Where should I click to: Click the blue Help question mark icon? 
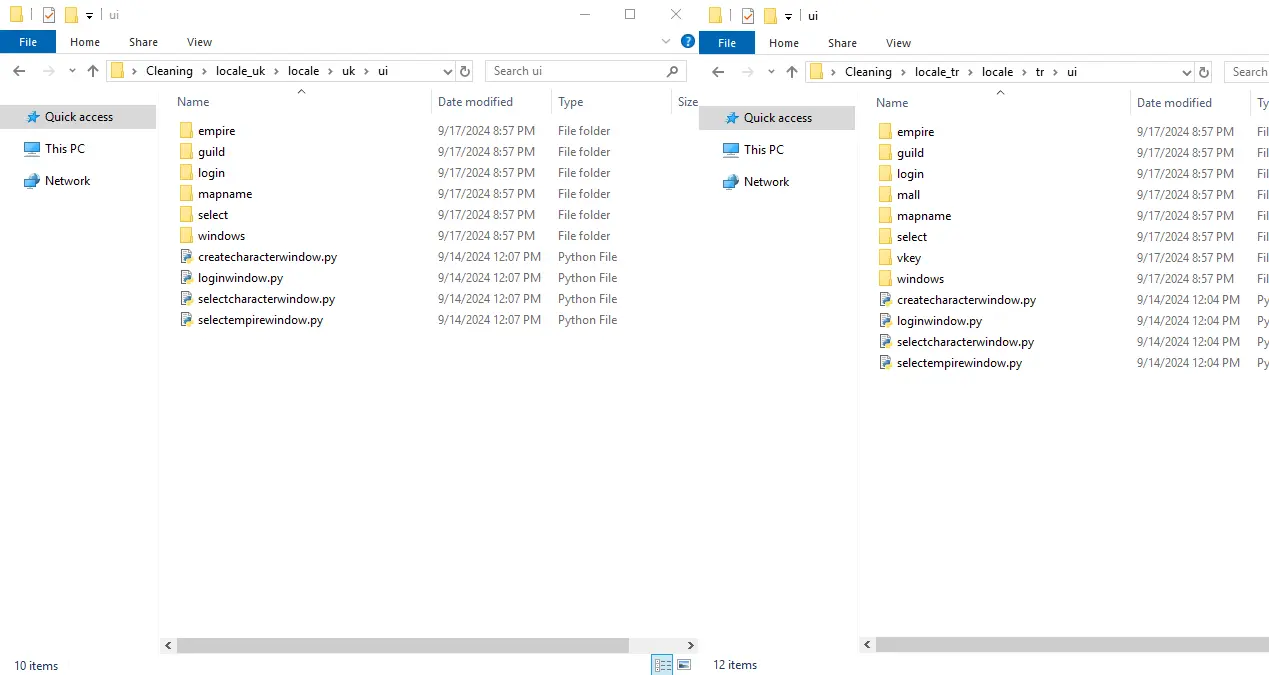(687, 41)
